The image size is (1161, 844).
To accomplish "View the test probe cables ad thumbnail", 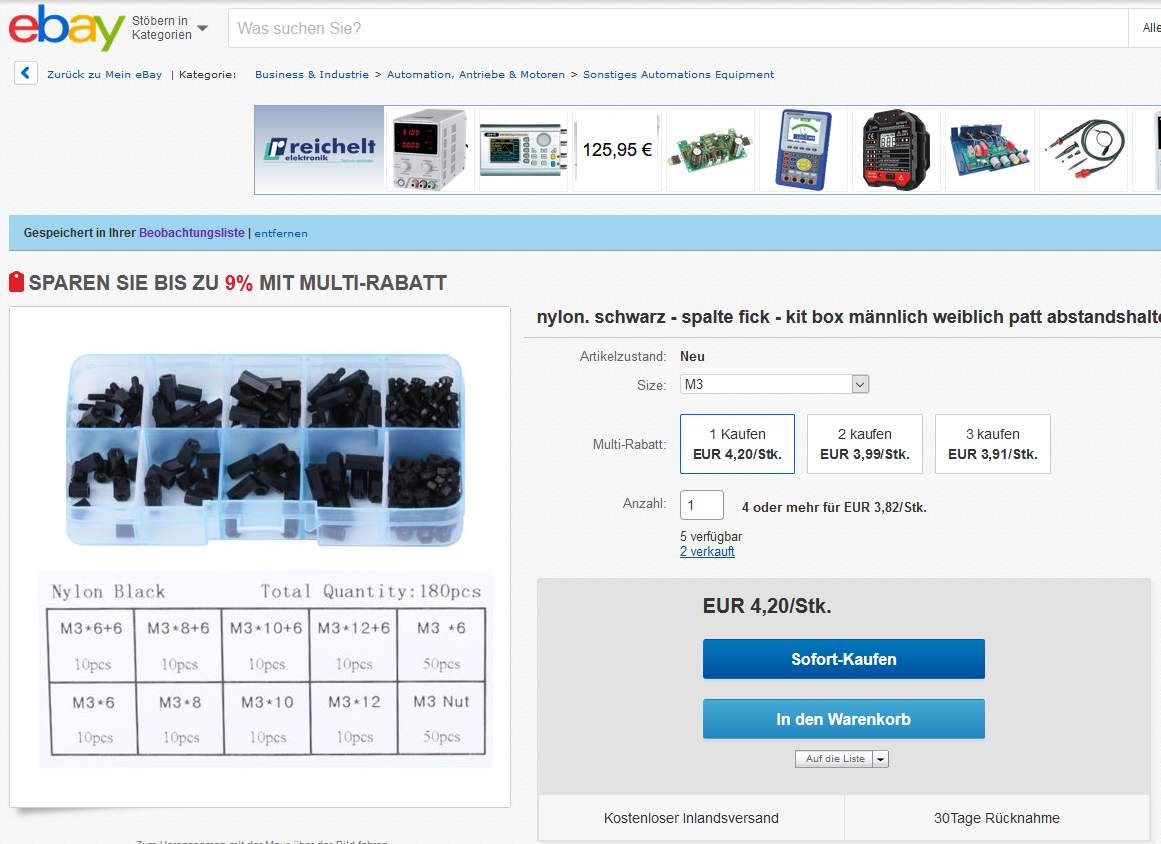I will pos(1083,150).
